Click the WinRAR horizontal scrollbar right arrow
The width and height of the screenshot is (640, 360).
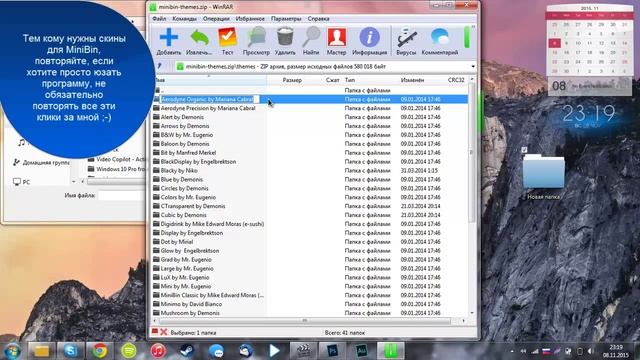[463, 321]
